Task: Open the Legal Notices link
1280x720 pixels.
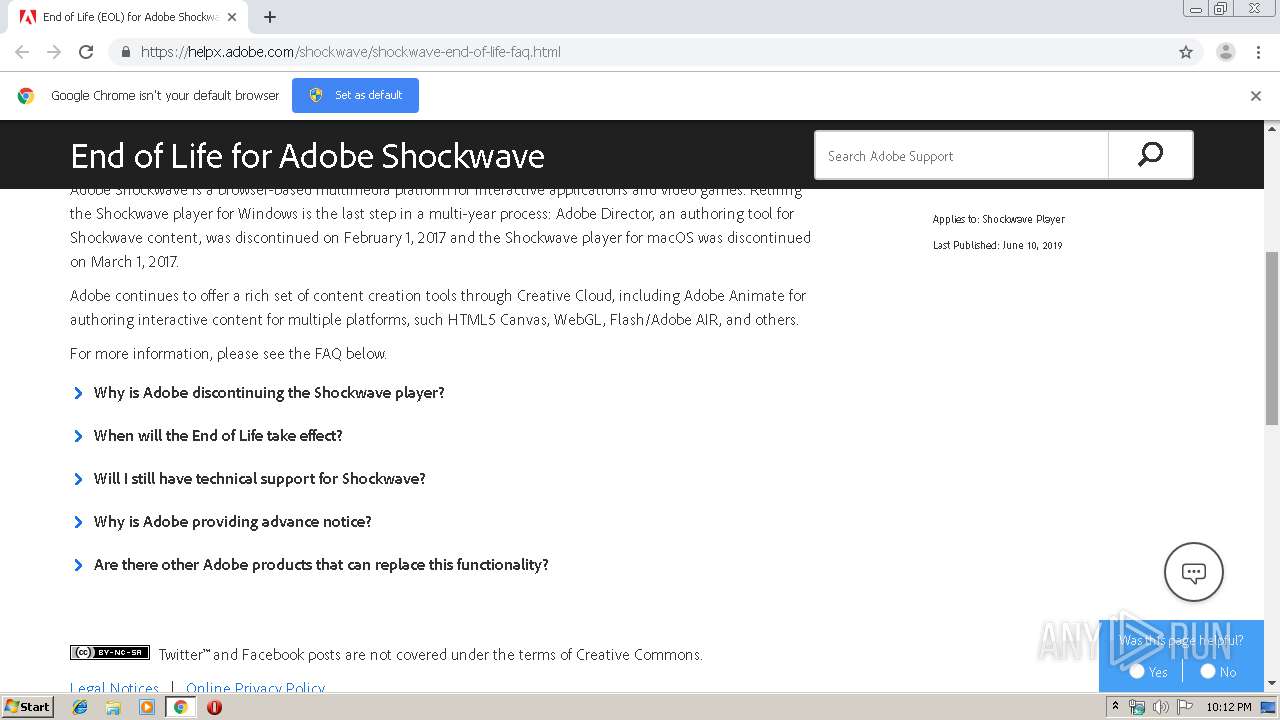Action: 114,687
